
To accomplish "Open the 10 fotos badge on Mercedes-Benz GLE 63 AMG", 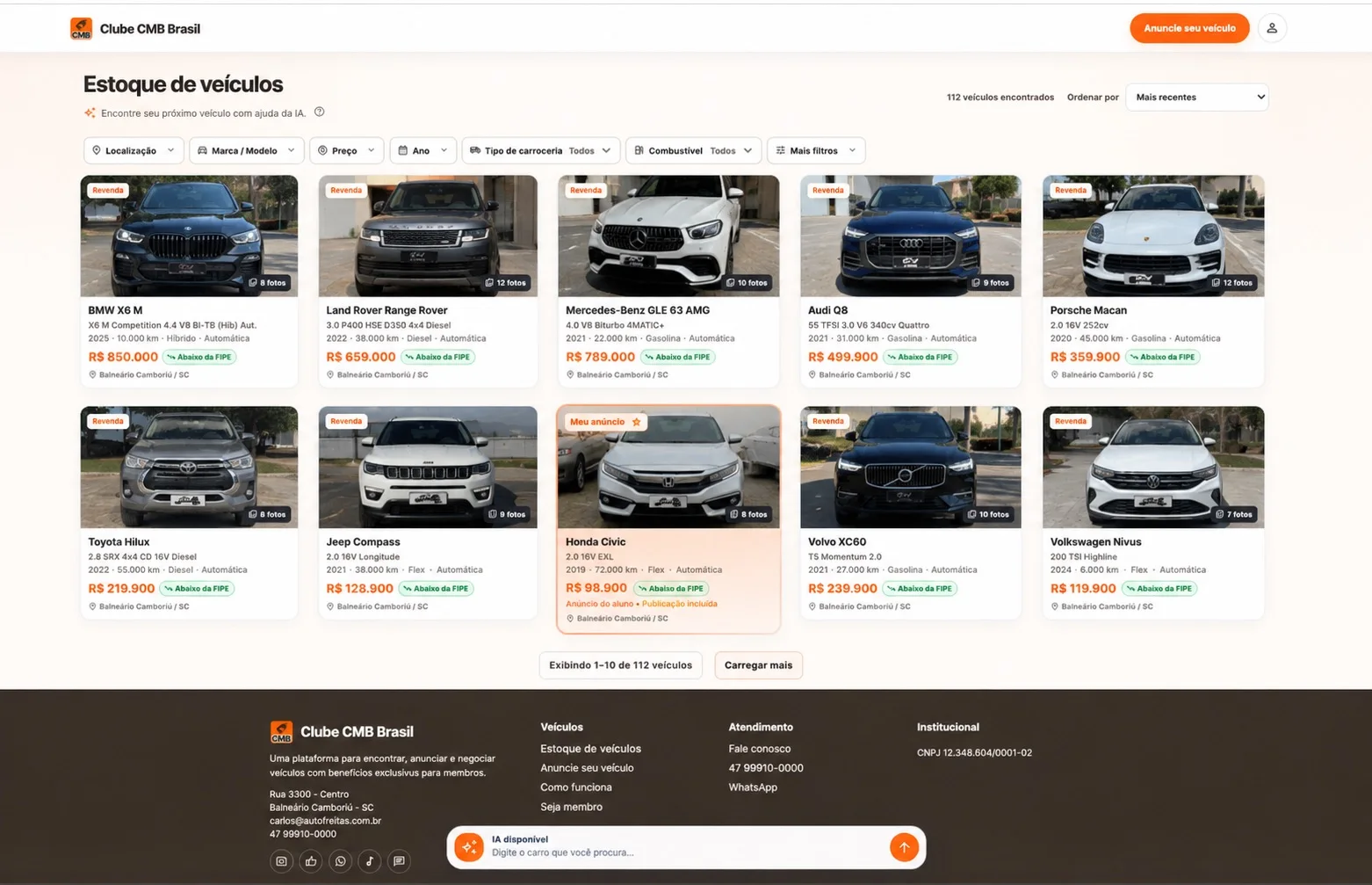I will 747,283.
